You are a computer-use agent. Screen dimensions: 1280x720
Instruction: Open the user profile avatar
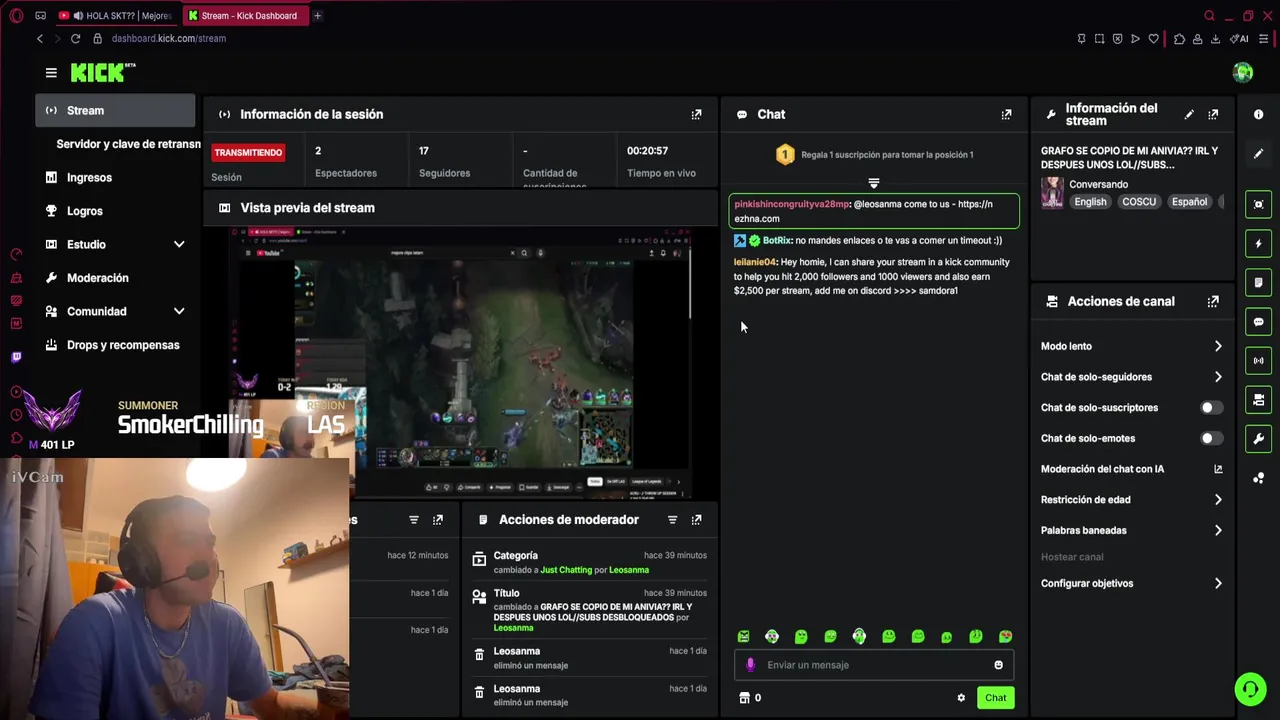(1243, 72)
